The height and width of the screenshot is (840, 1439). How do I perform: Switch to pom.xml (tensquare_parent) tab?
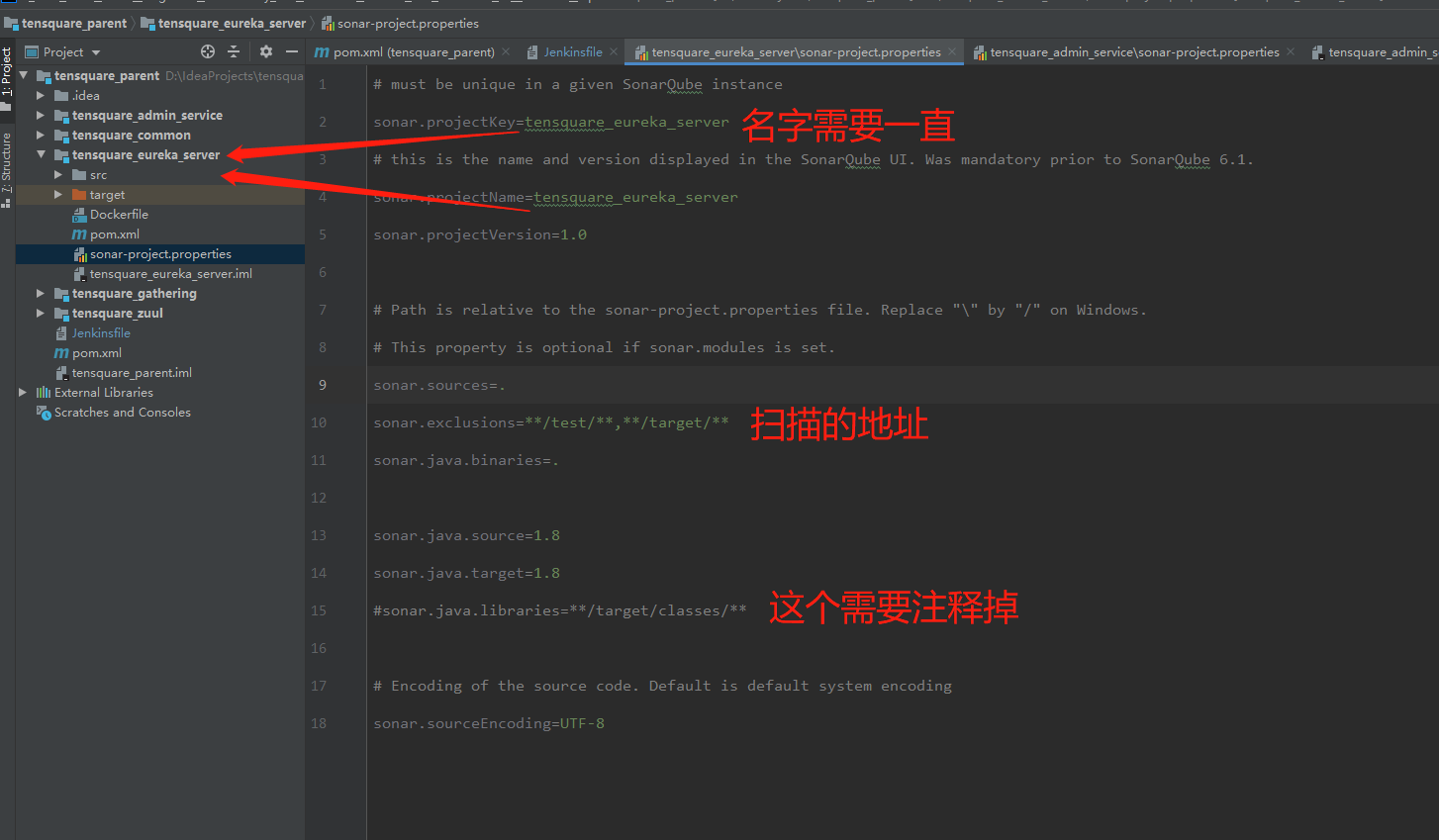(405, 51)
